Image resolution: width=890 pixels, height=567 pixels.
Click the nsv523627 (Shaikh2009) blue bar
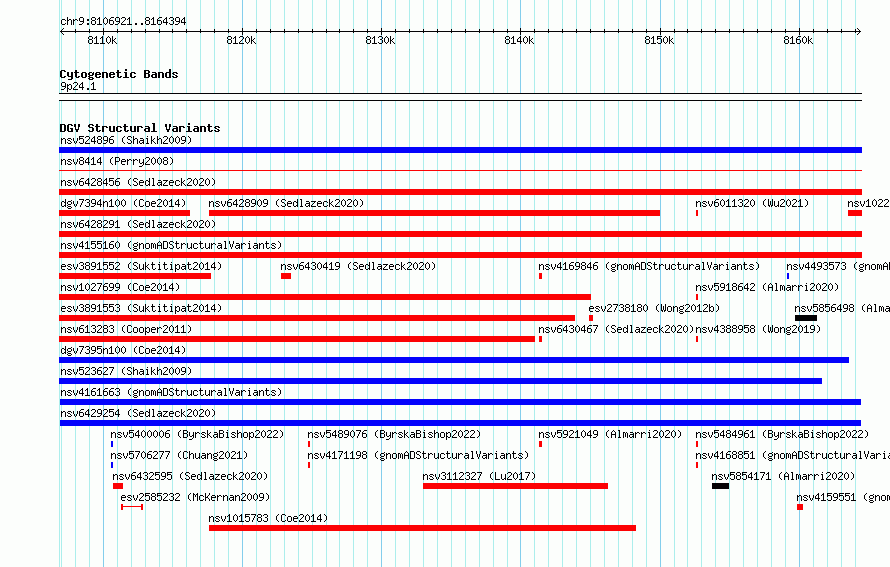(x=440, y=381)
